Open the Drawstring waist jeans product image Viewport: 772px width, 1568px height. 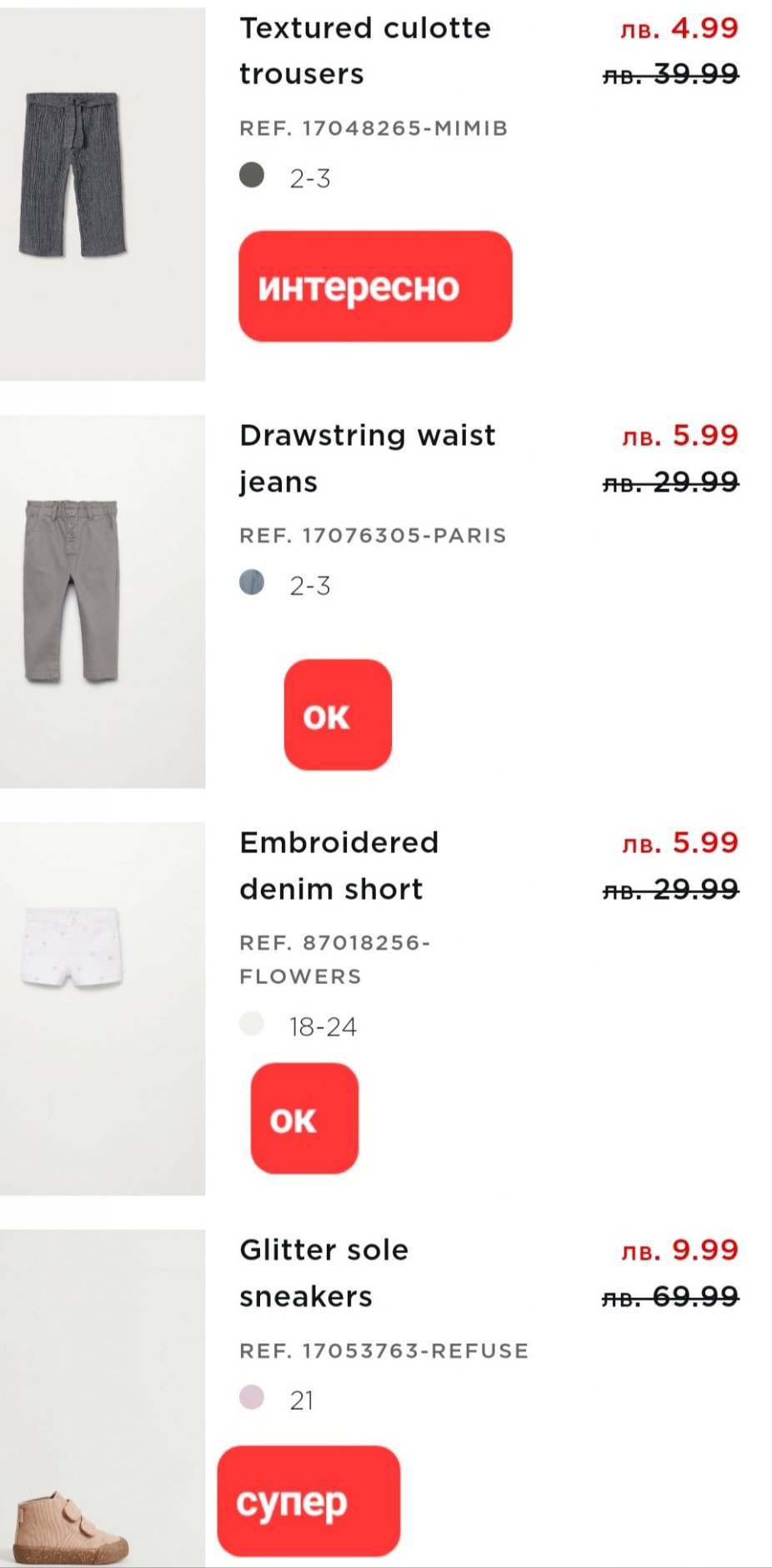tap(103, 601)
